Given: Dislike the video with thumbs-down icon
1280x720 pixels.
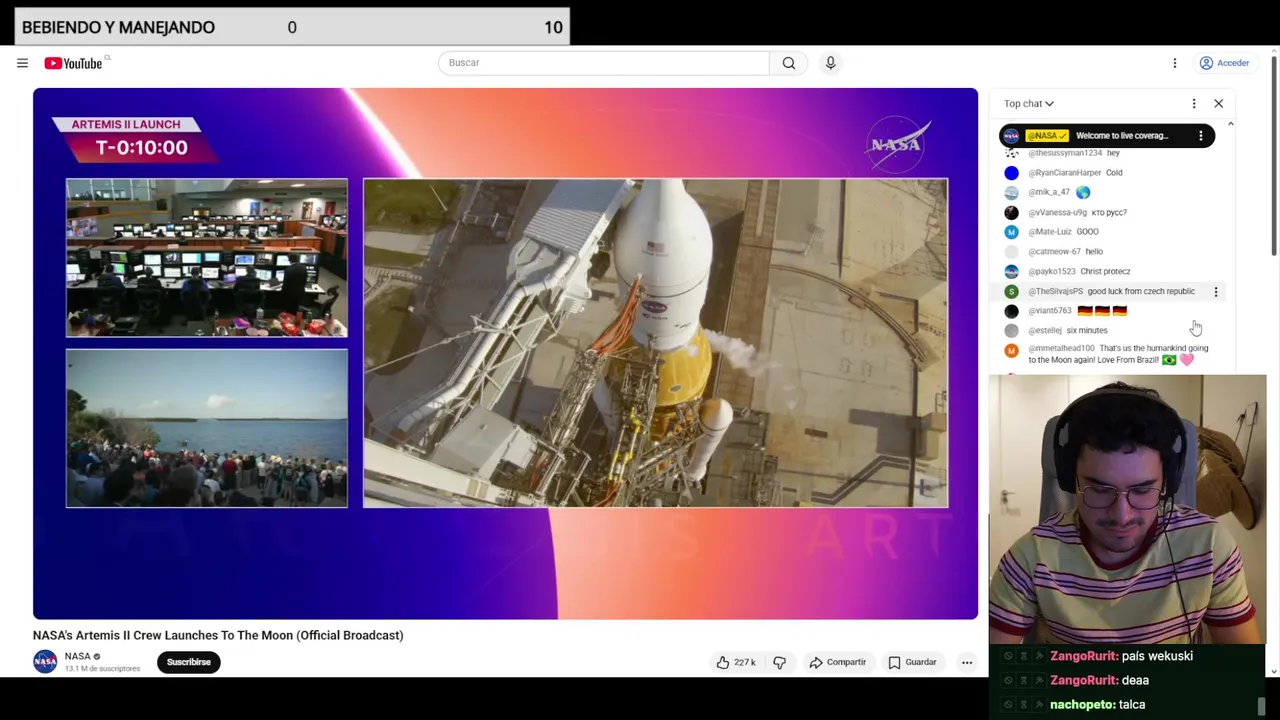Looking at the screenshot, I should point(779,662).
